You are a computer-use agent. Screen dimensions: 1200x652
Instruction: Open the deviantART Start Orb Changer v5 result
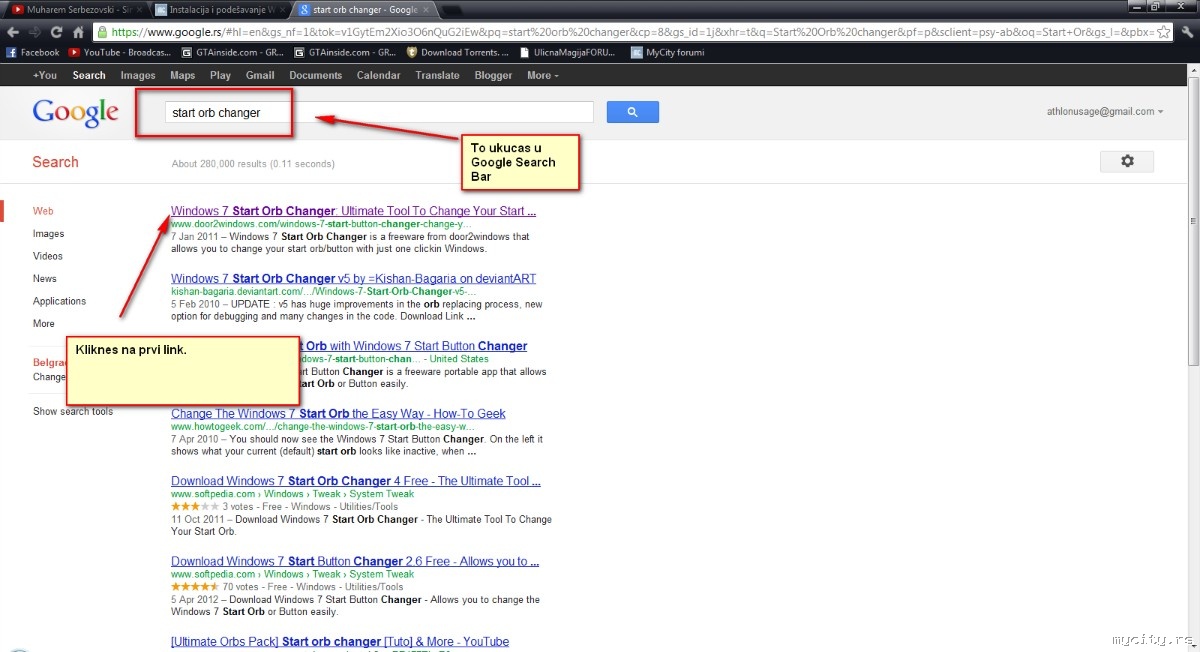coord(353,278)
